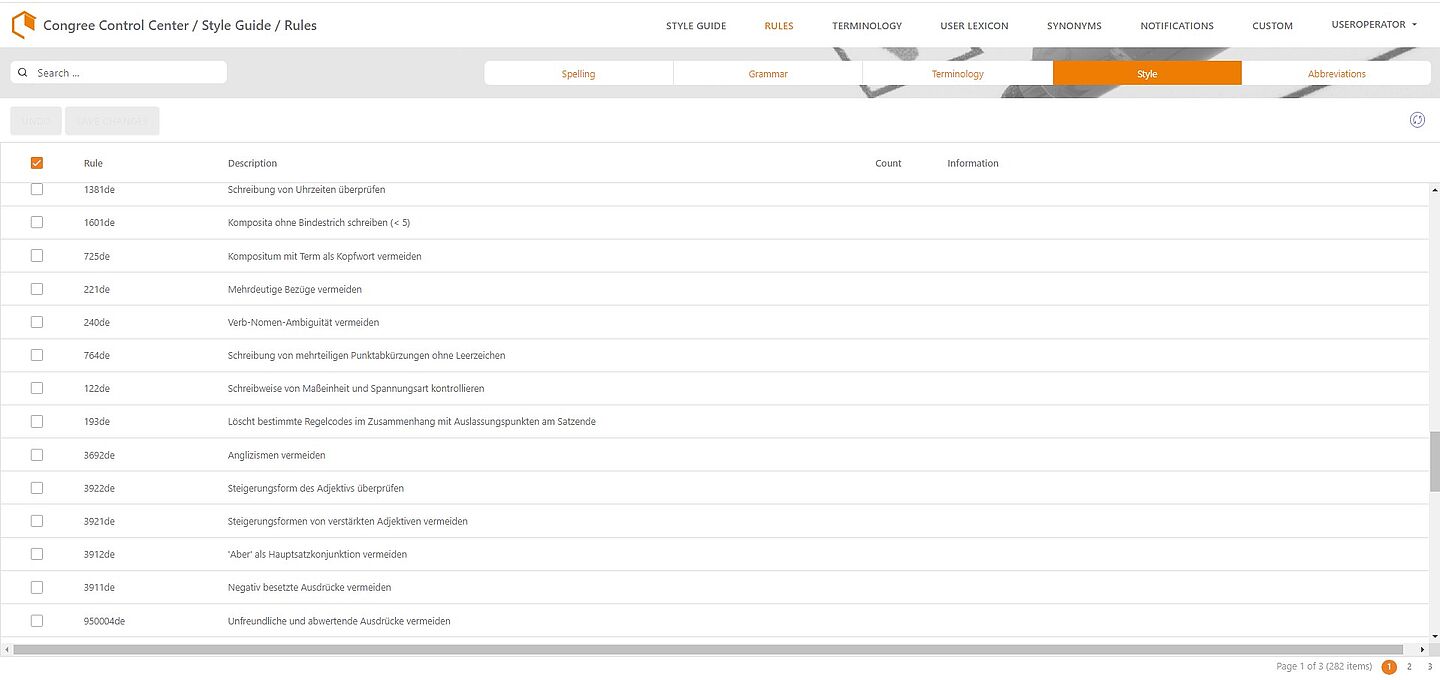Image resolution: width=1440 pixels, height=680 pixels.
Task: Click the refresh icon at right
Action: (x=1417, y=120)
